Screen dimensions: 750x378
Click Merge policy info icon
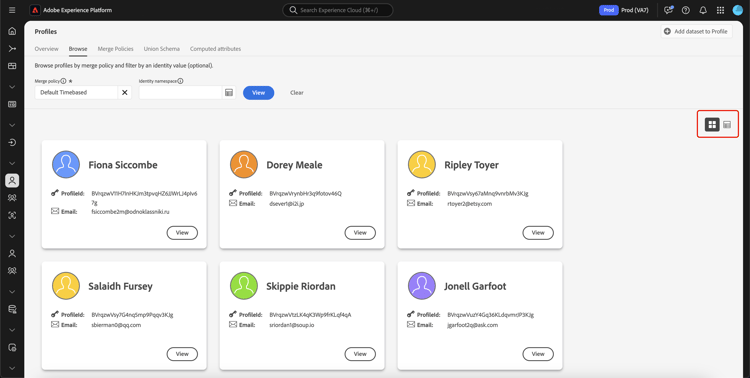click(64, 81)
